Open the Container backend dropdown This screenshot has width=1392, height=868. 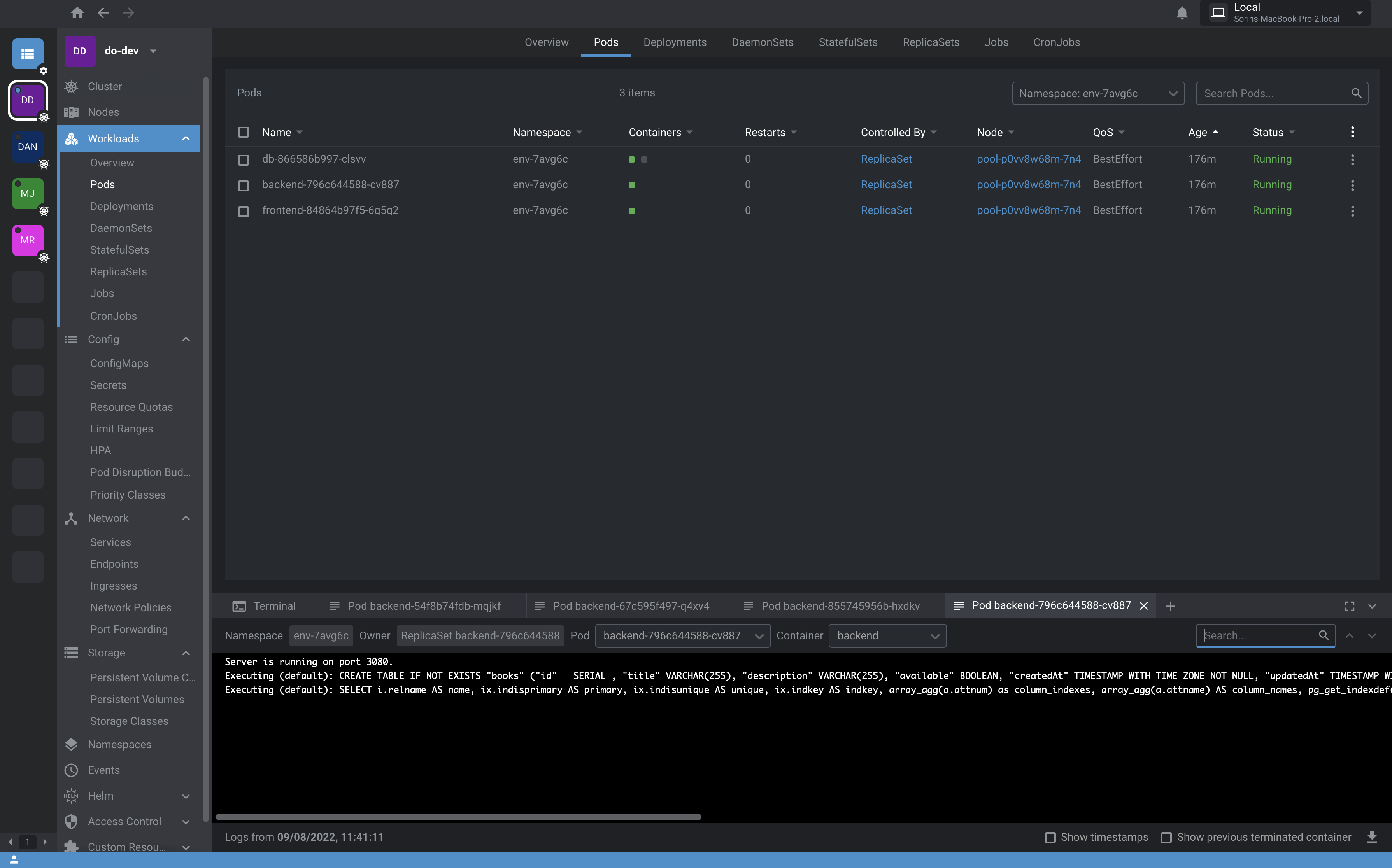[x=887, y=635]
